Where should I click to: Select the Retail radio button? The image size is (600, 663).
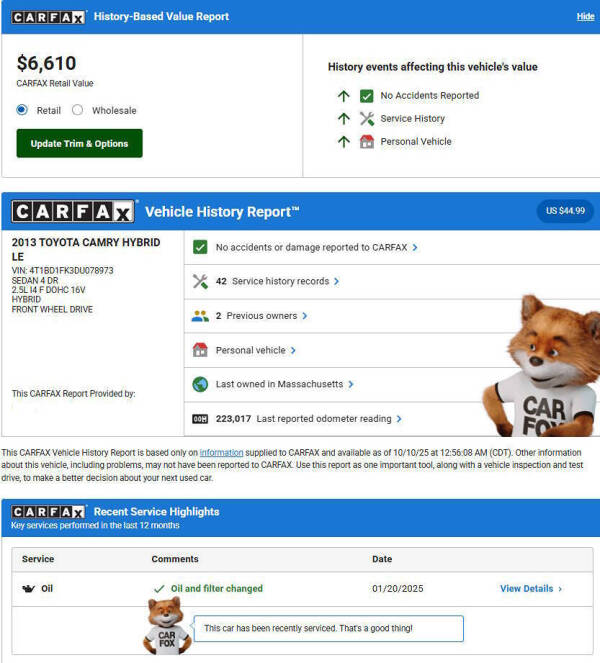(x=22, y=110)
